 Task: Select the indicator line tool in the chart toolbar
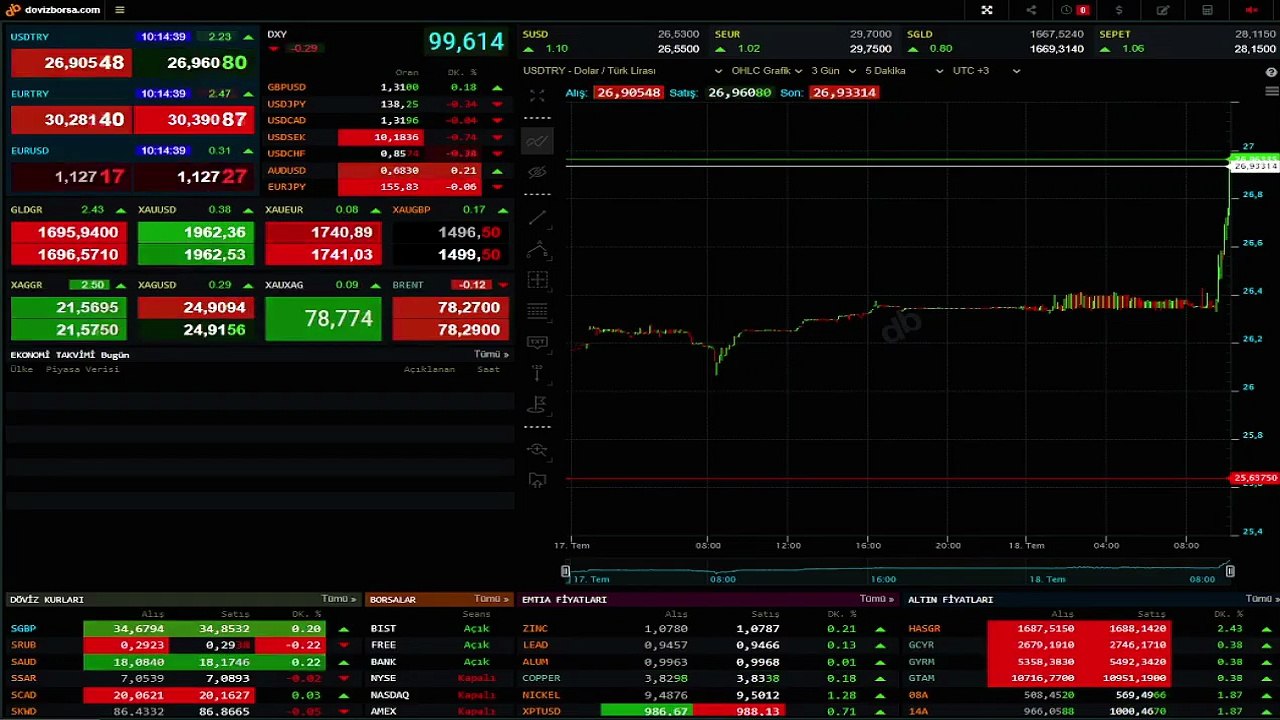(x=537, y=142)
